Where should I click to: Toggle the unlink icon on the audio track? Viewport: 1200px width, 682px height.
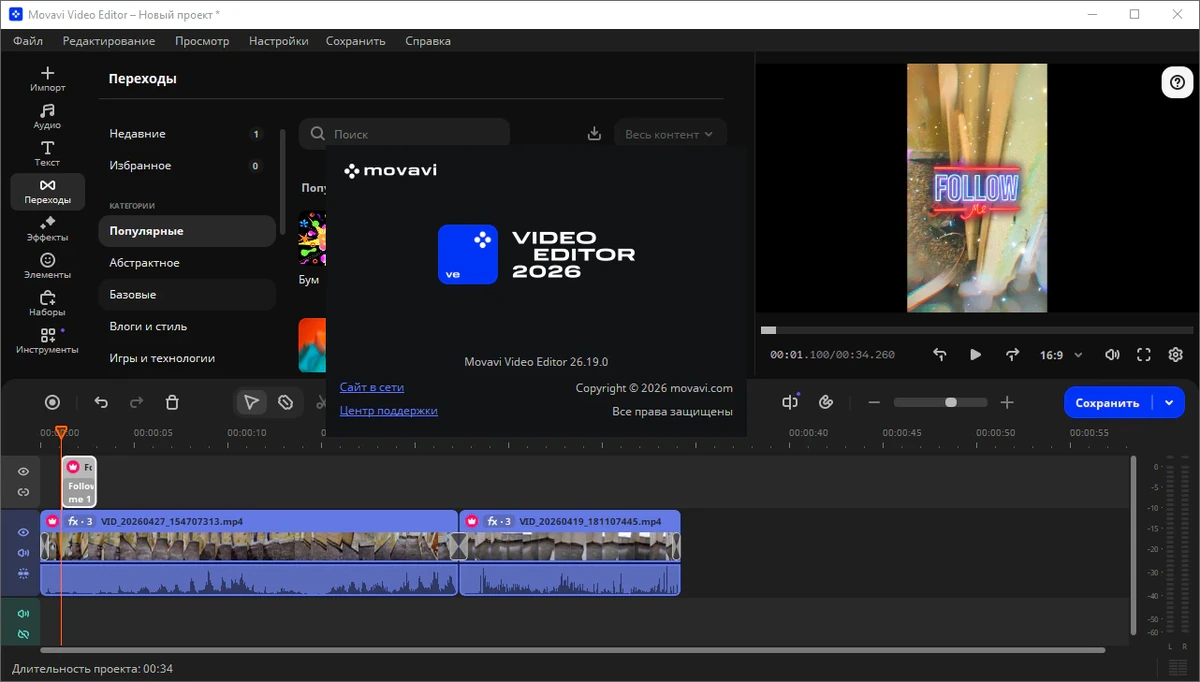23,634
